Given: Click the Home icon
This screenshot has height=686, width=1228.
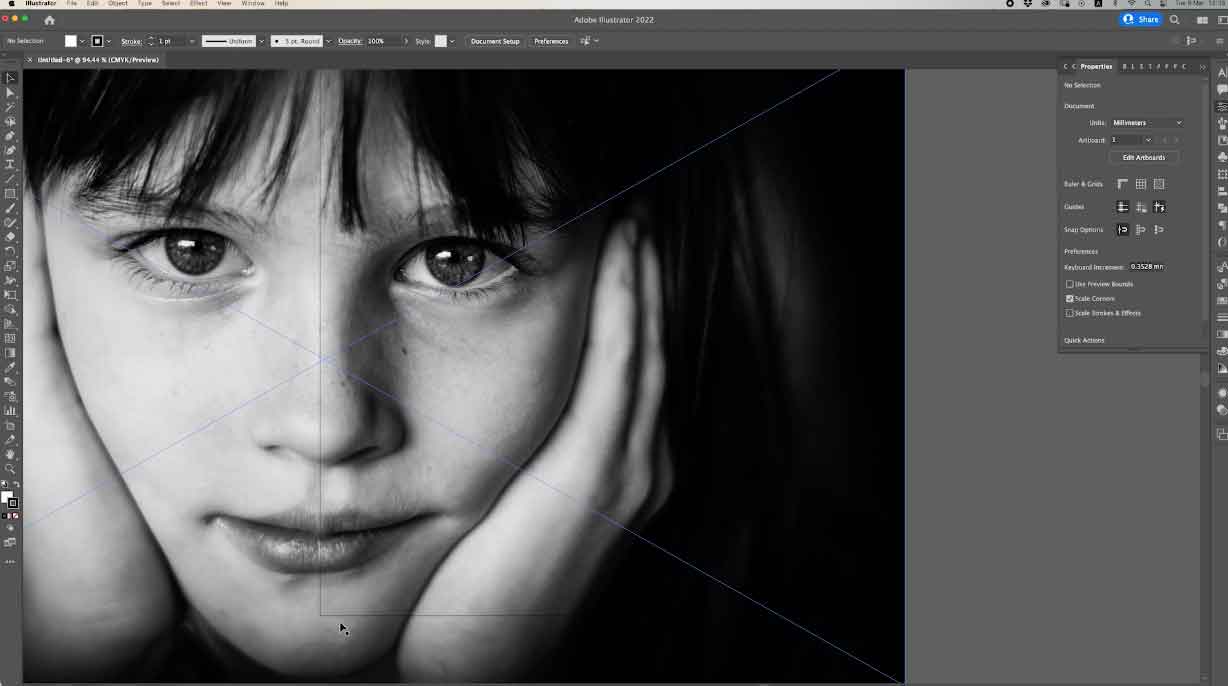Looking at the screenshot, I should coord(49,20).
